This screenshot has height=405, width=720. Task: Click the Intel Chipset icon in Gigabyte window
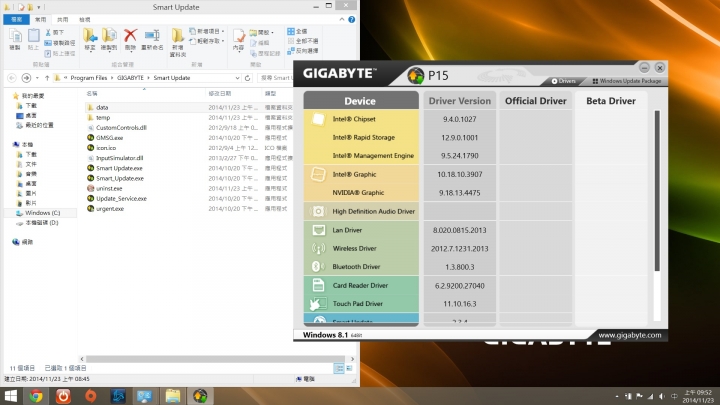pos(318,119)
